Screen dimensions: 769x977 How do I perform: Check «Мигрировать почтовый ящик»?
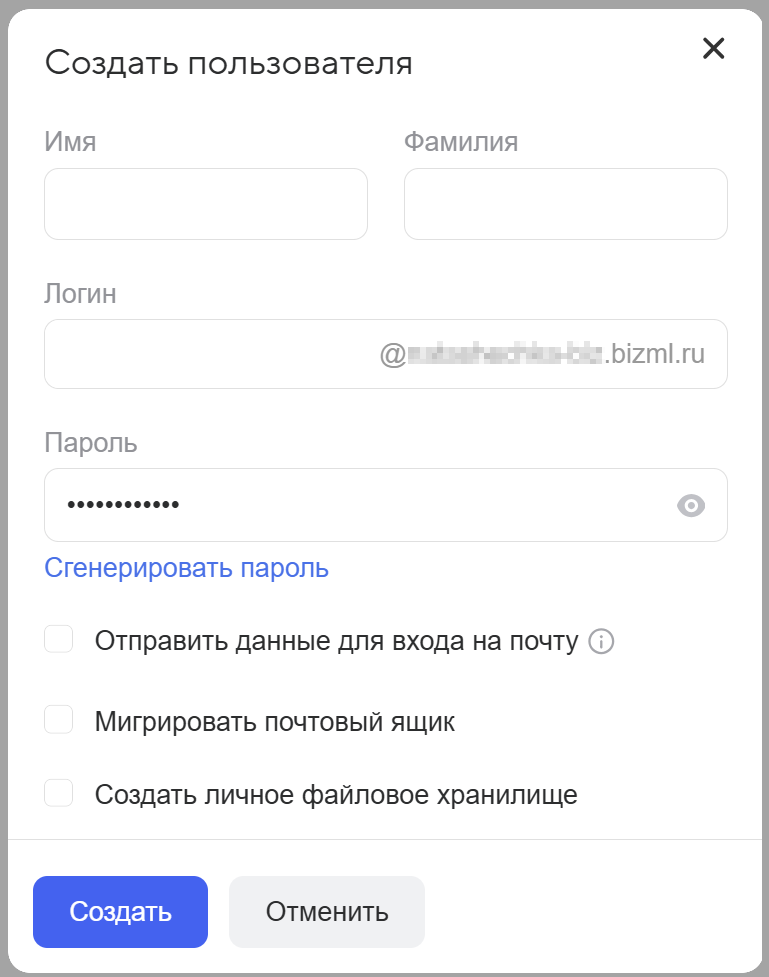point(57,718)
